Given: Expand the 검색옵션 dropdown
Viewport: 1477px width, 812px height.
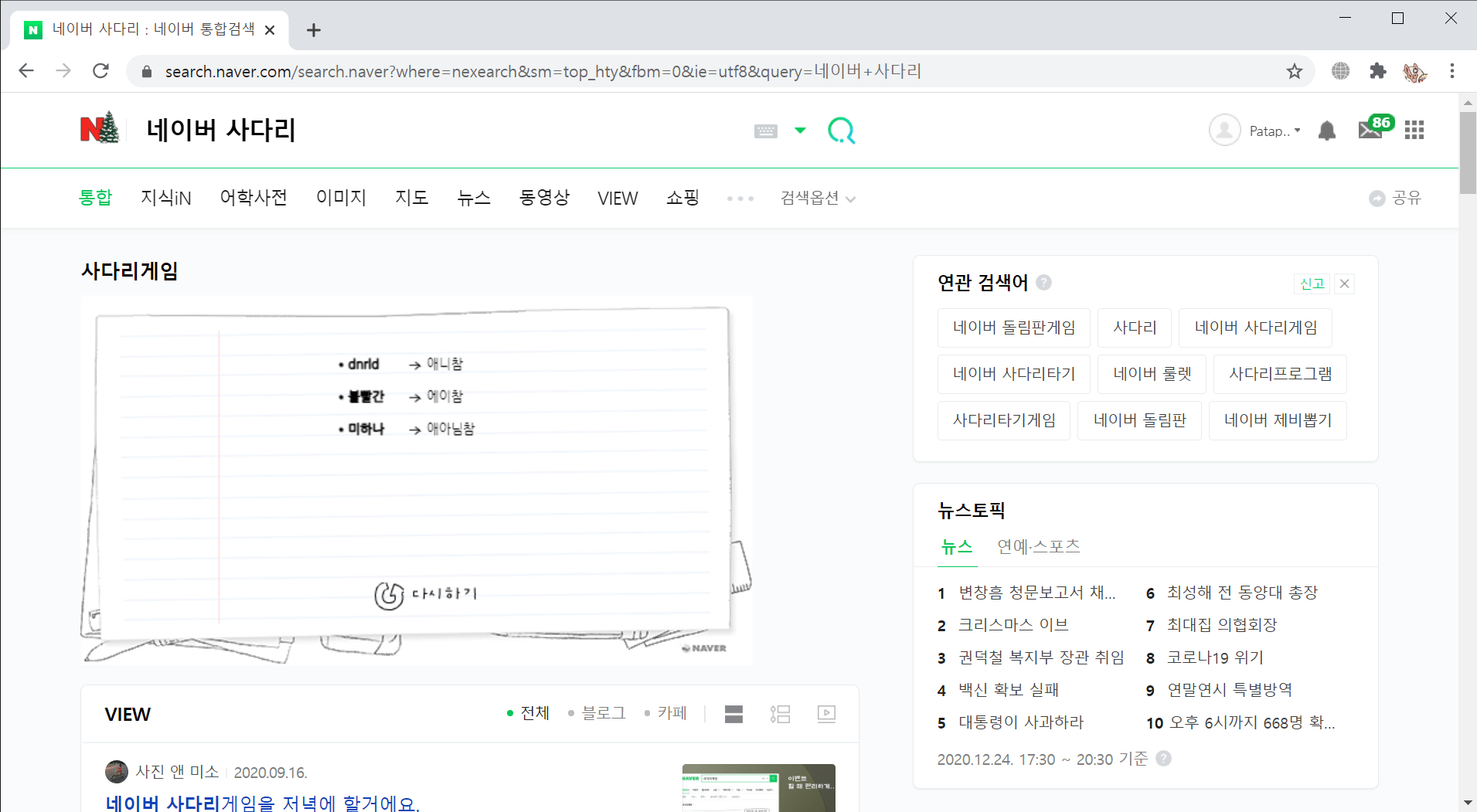Looking at the screenshot, I should tap(818, 199).
